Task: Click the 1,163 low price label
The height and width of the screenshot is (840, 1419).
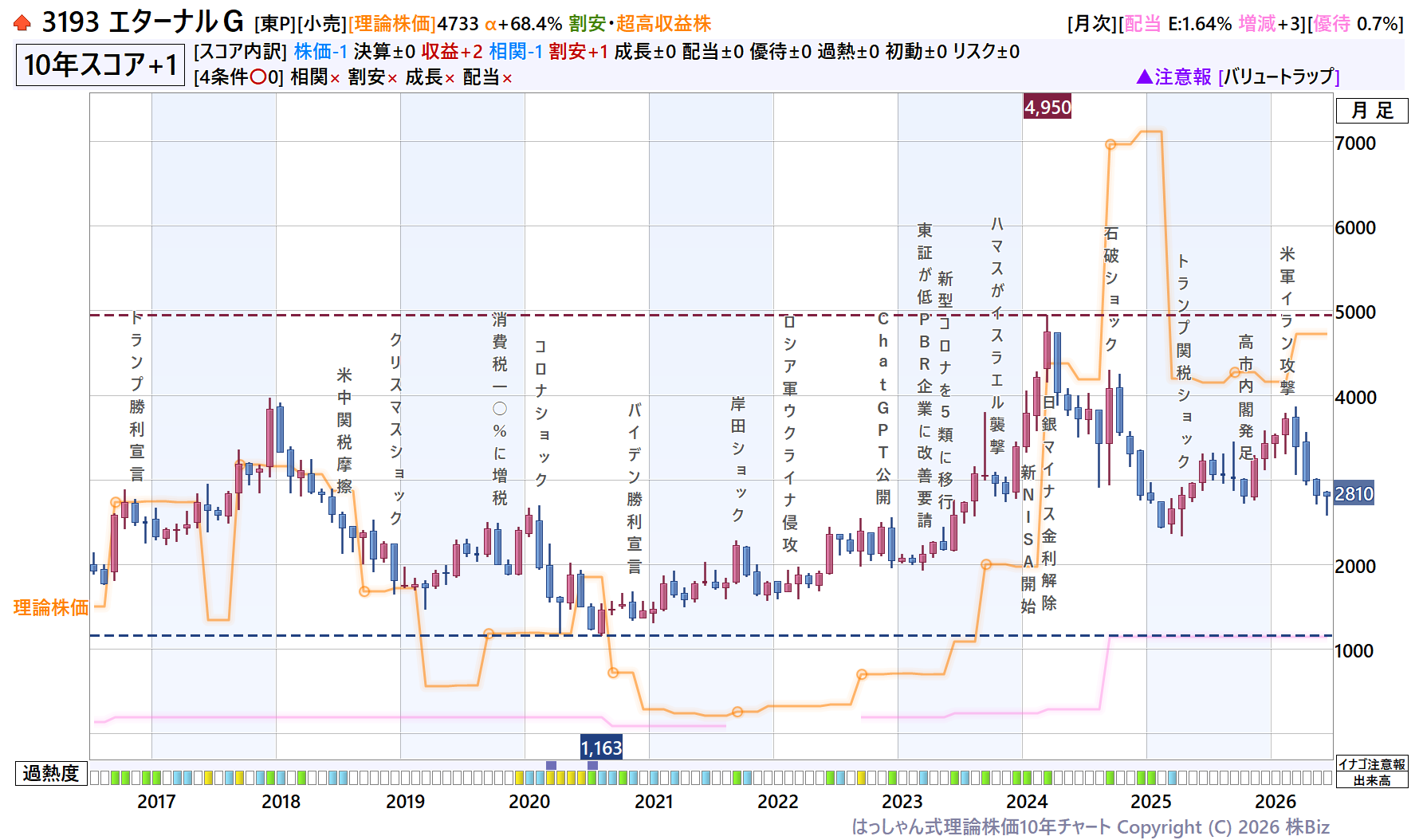Action: 601,748
